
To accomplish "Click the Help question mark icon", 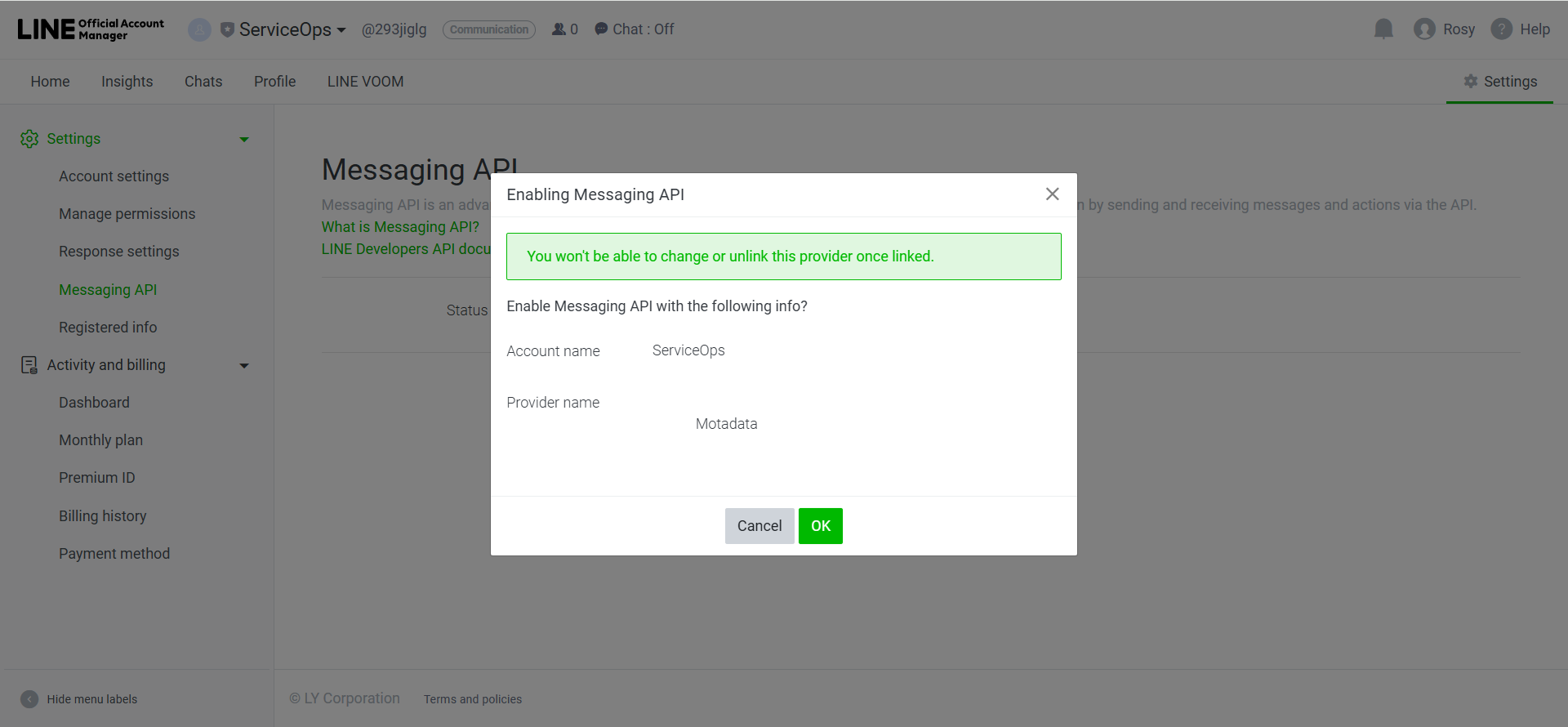I will 1501,29.
